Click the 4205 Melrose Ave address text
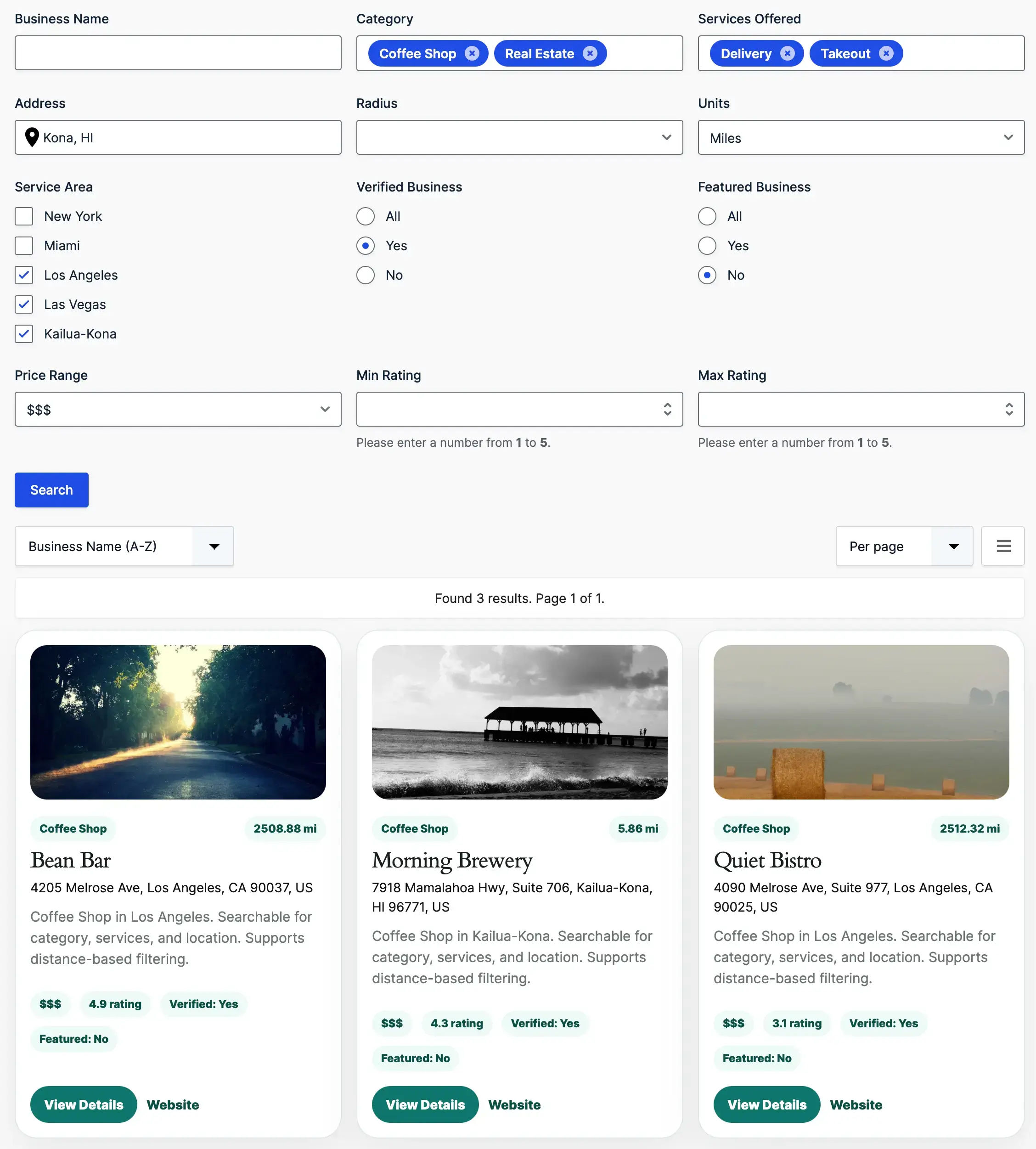The width and height of the screenshot is (1036, 1149). [171, 888]
